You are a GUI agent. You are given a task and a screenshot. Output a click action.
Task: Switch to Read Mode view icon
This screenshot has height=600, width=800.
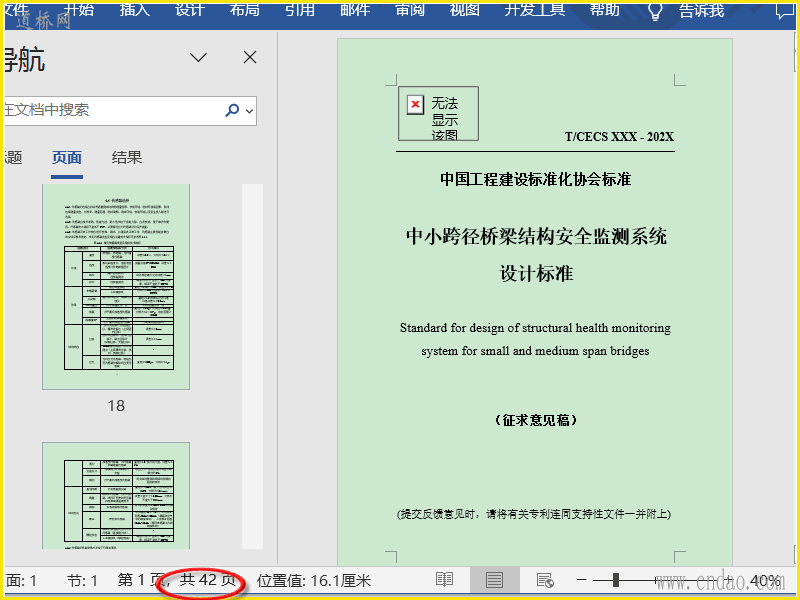(x=444, y=580)
